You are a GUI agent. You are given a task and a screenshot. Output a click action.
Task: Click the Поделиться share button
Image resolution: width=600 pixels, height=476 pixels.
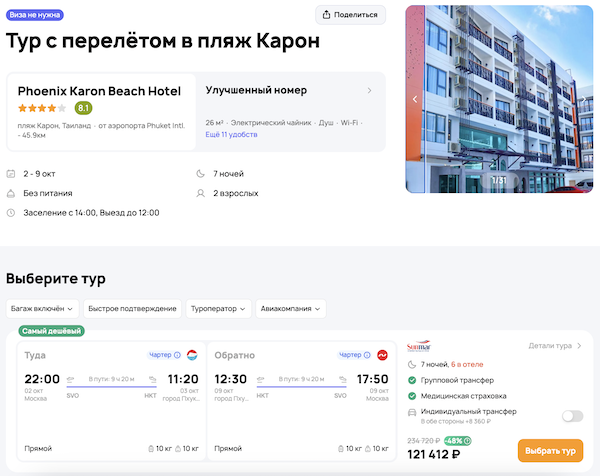pos(351,15)
